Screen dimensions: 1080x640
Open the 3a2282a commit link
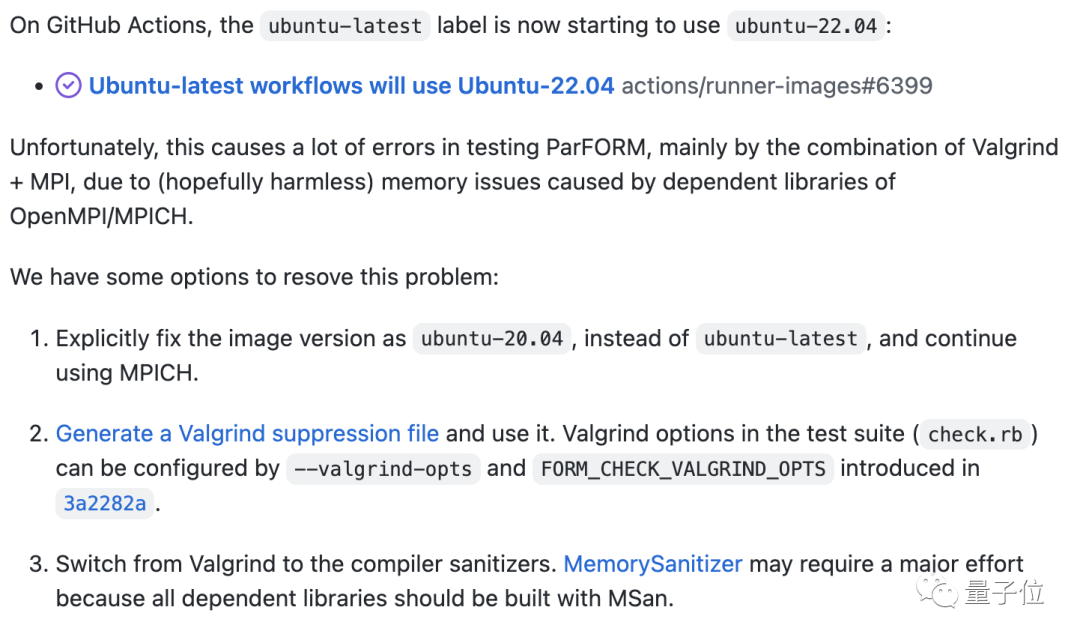[x=105, y=503]
